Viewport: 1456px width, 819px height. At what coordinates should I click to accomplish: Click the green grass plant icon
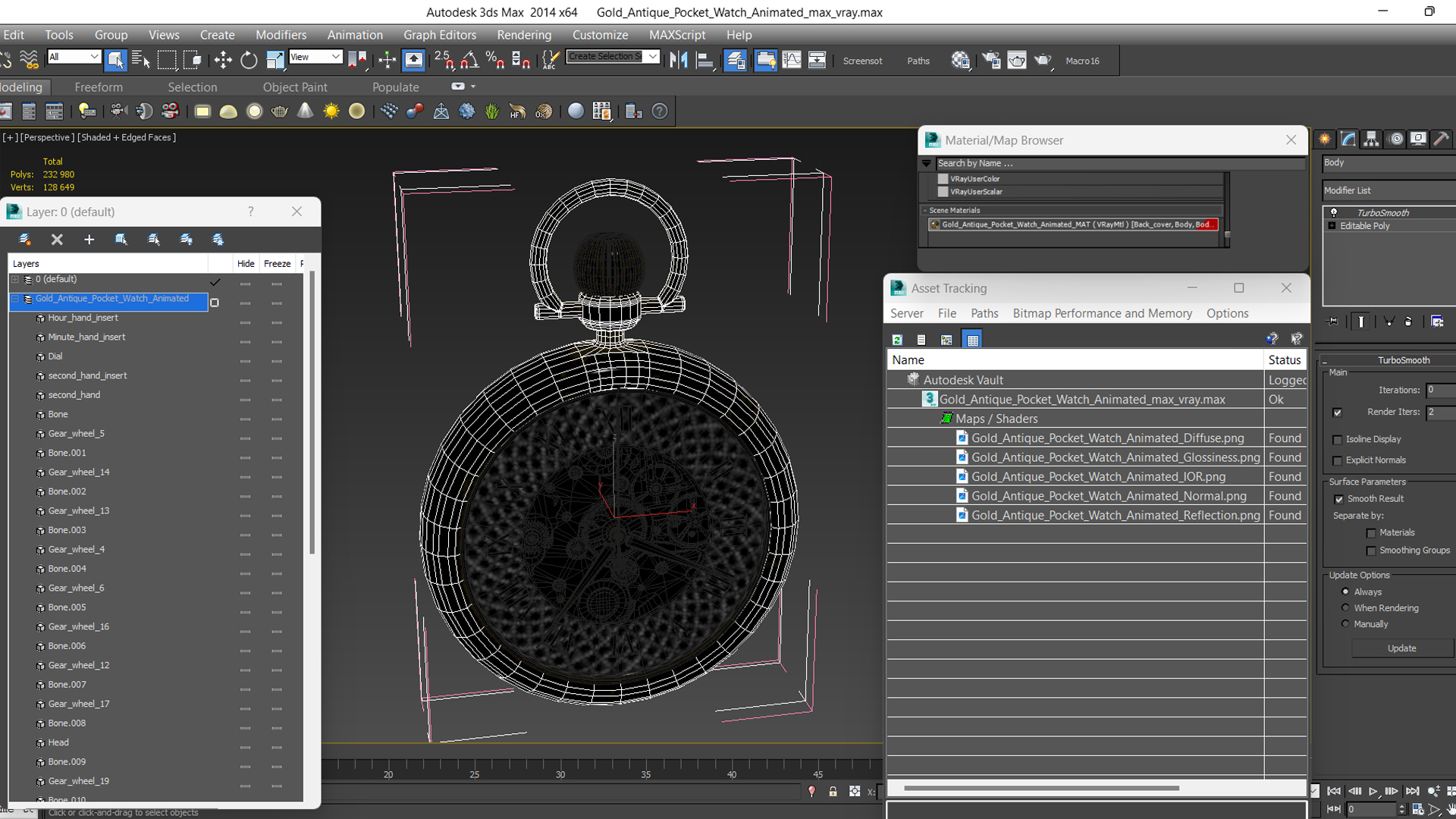(492, 111)
